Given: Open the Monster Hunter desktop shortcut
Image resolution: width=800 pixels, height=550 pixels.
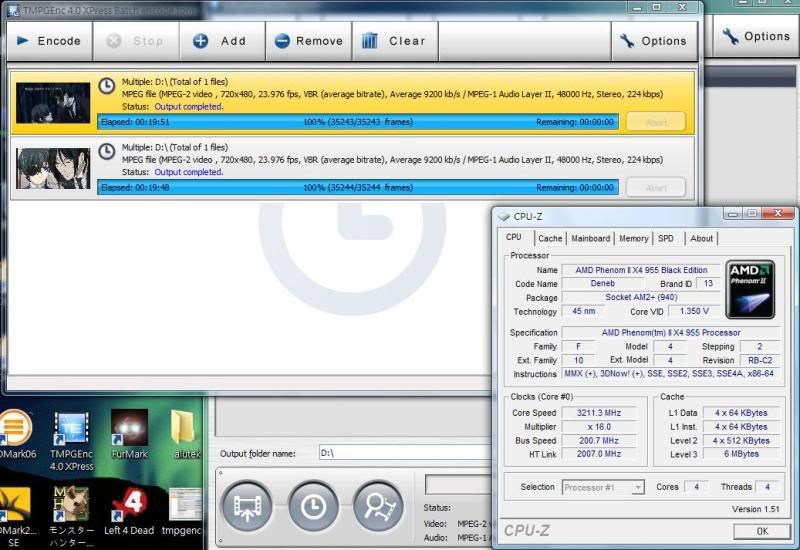Looking at the screenshot, I should click(x=71, y=516).
